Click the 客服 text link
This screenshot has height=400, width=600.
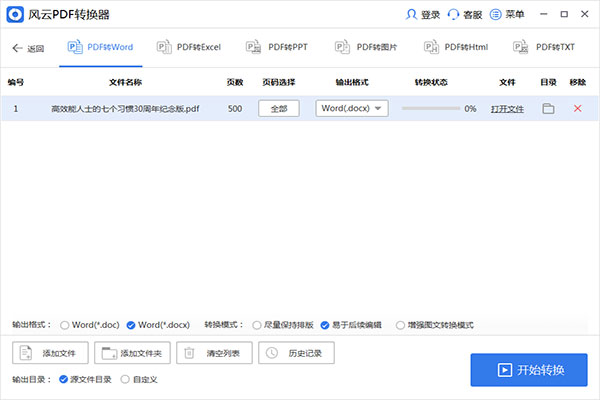point(473,15)
